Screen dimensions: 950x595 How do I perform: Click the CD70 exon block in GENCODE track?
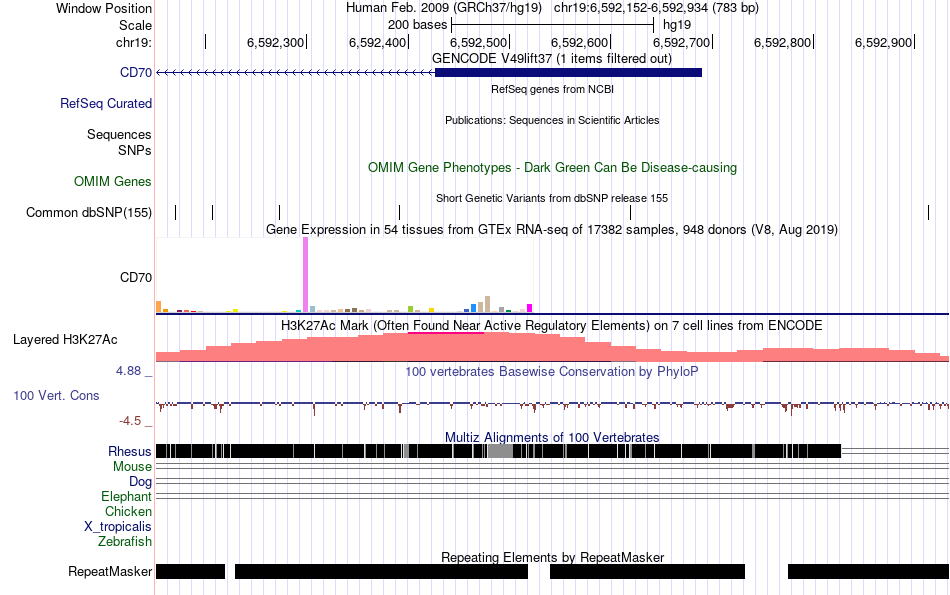pos(568,73)
